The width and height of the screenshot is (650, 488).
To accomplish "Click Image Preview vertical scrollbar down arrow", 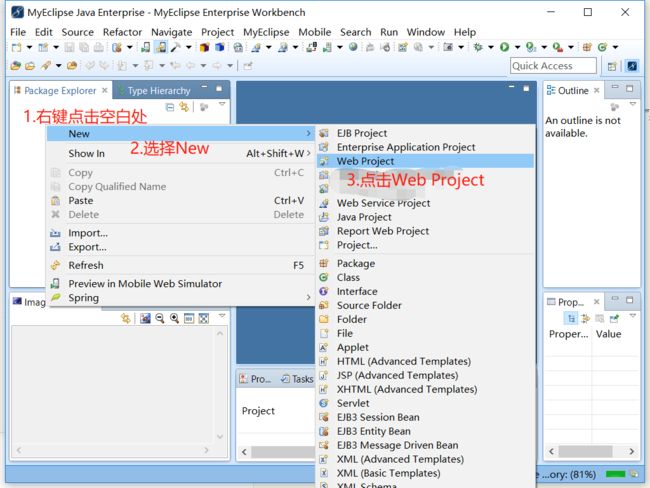I will (x=220, y=437).
